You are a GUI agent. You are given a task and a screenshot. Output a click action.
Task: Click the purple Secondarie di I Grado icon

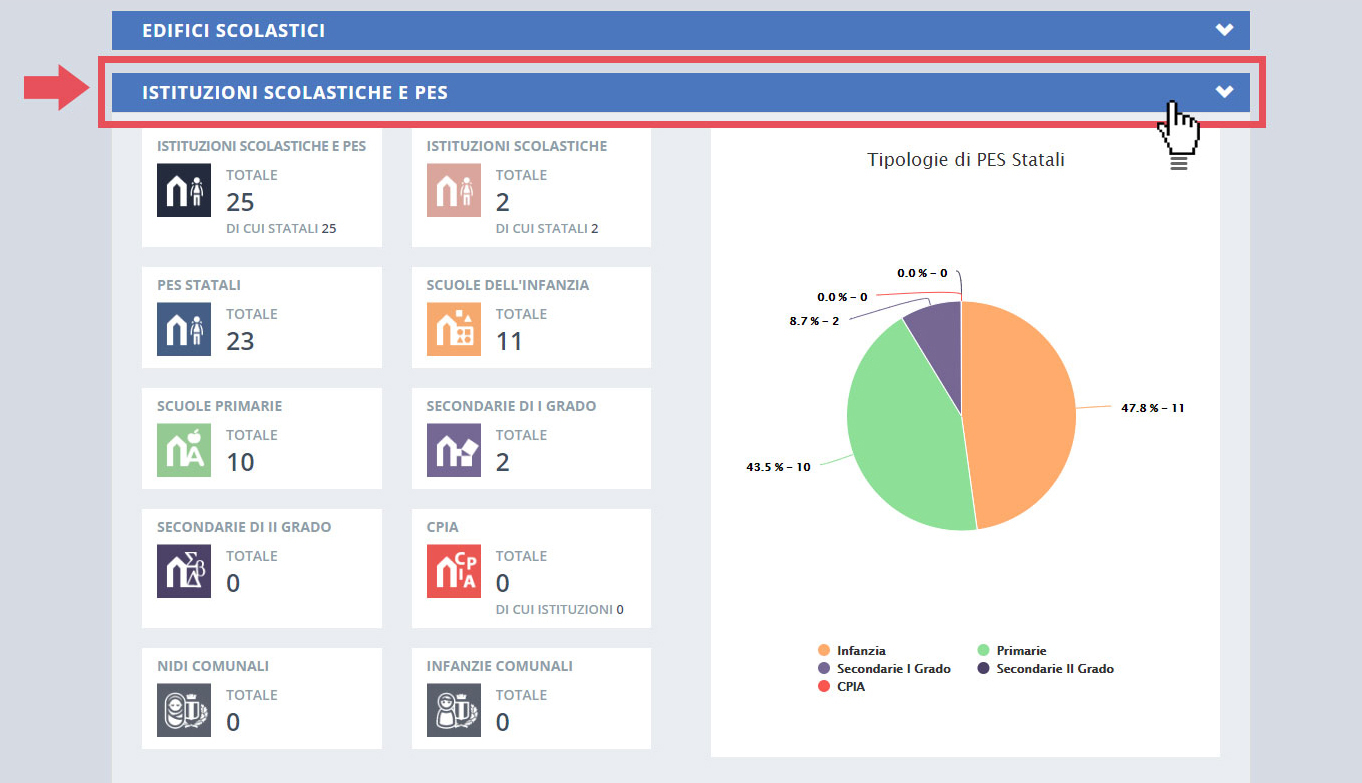pos(453,450)
